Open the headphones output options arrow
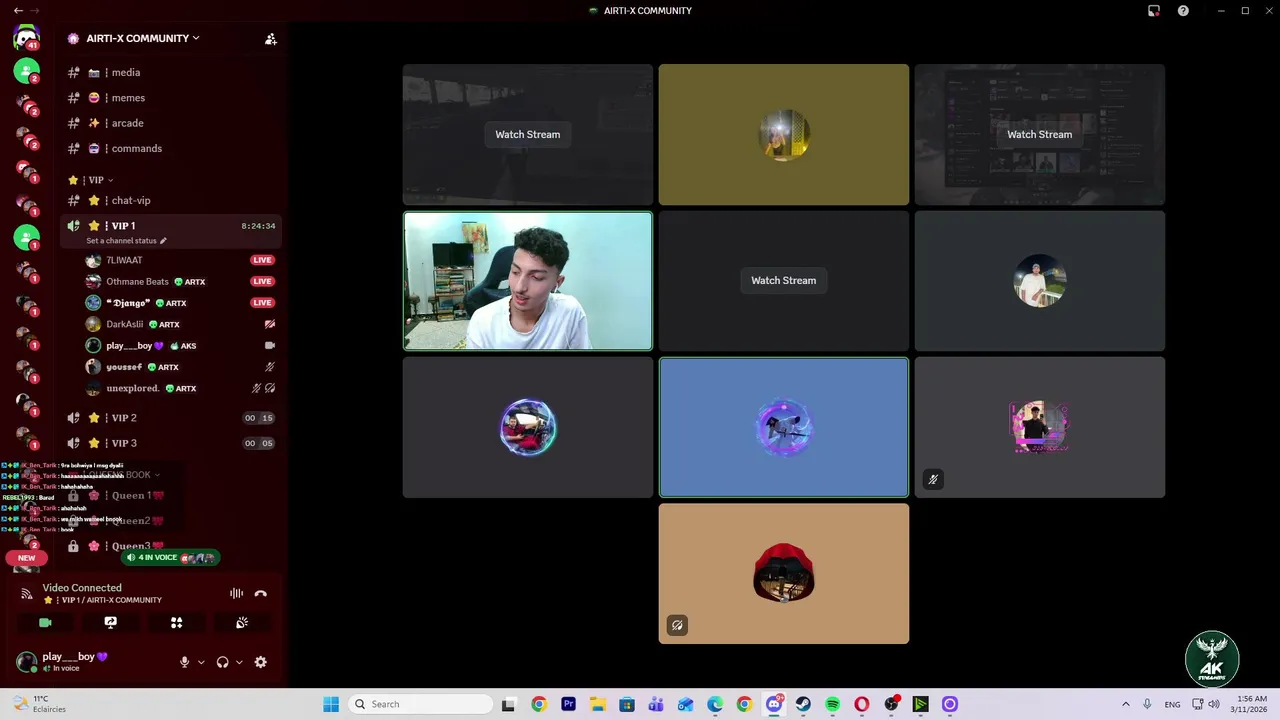 [x=239, y=662]
